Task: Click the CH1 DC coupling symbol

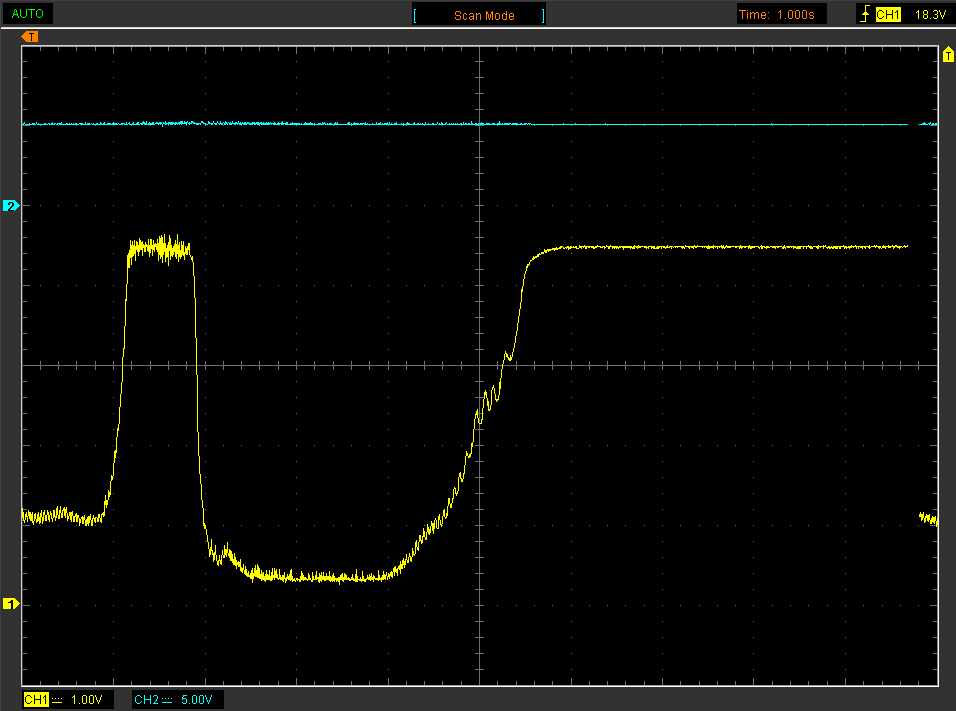Action: [57, 700]
